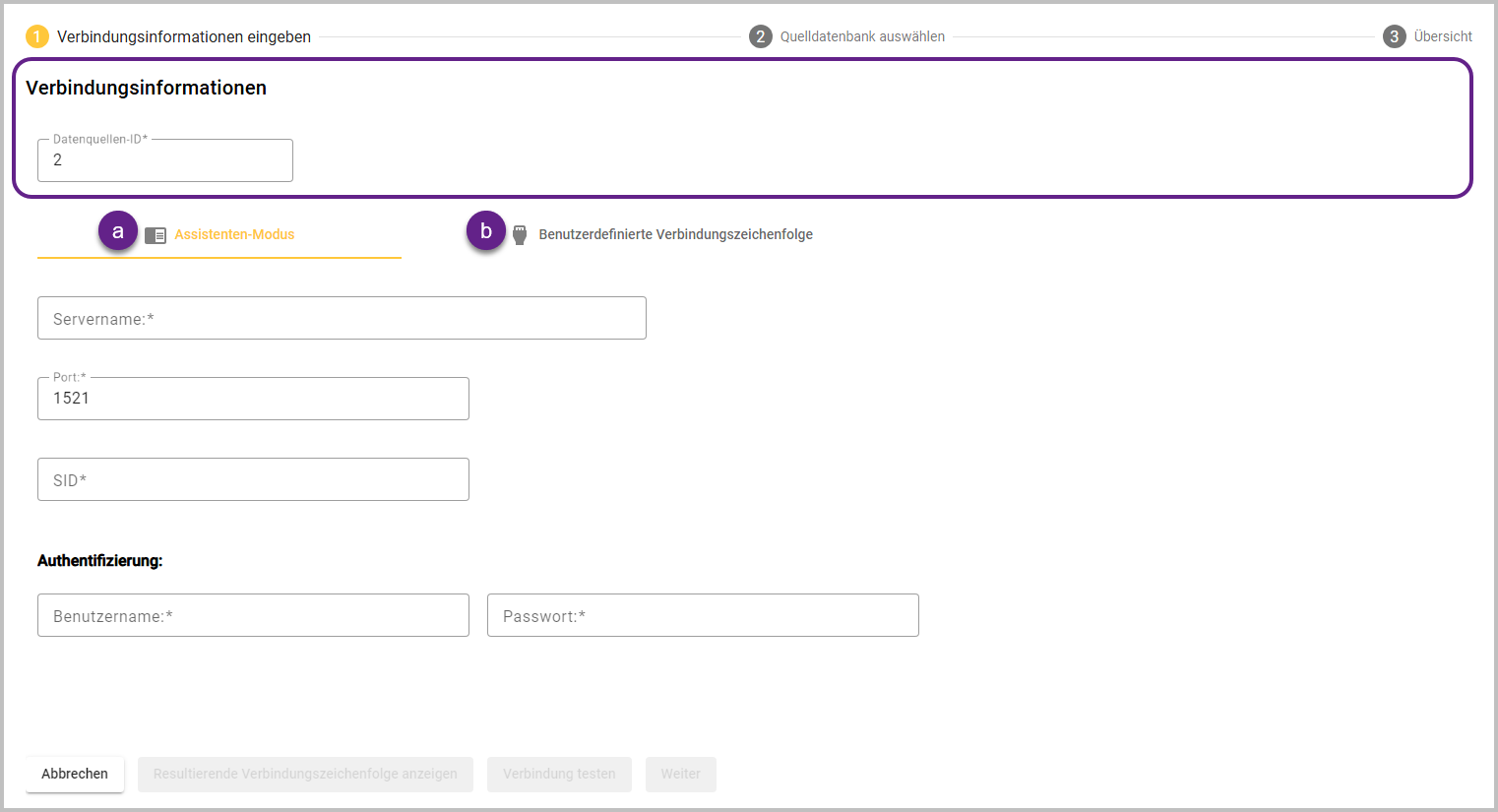Open Benutzerdefinierte Verbindungszeichenfolge tab

click(675, 235)
